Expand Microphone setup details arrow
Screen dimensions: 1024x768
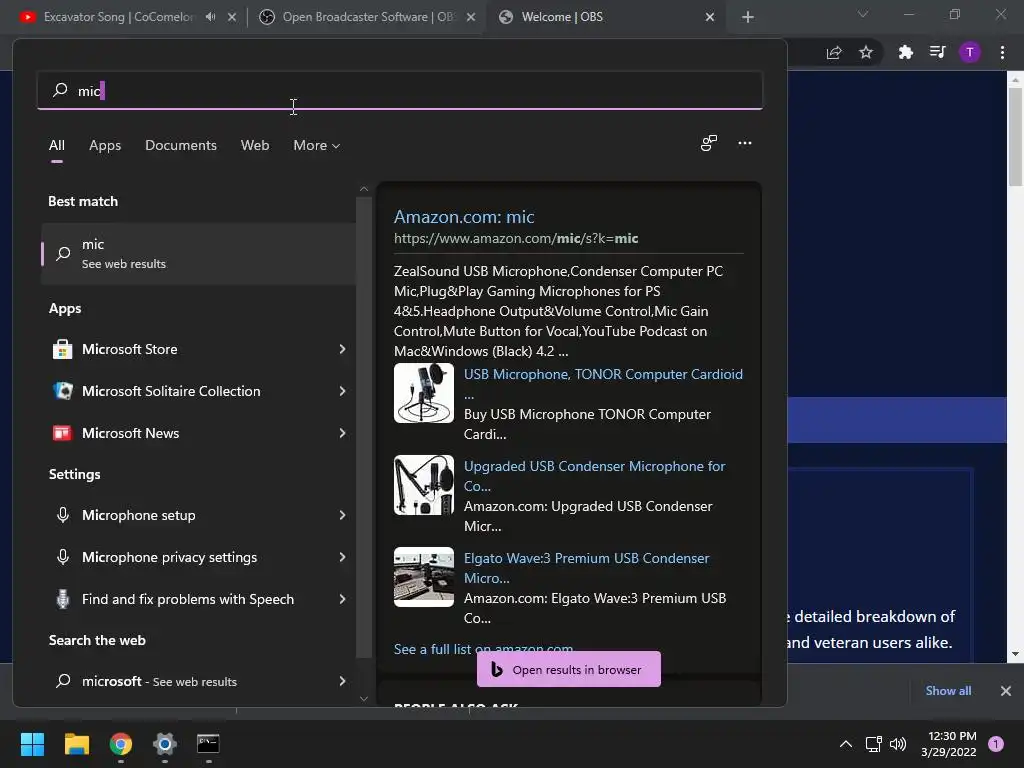click(x=342, y=515)
